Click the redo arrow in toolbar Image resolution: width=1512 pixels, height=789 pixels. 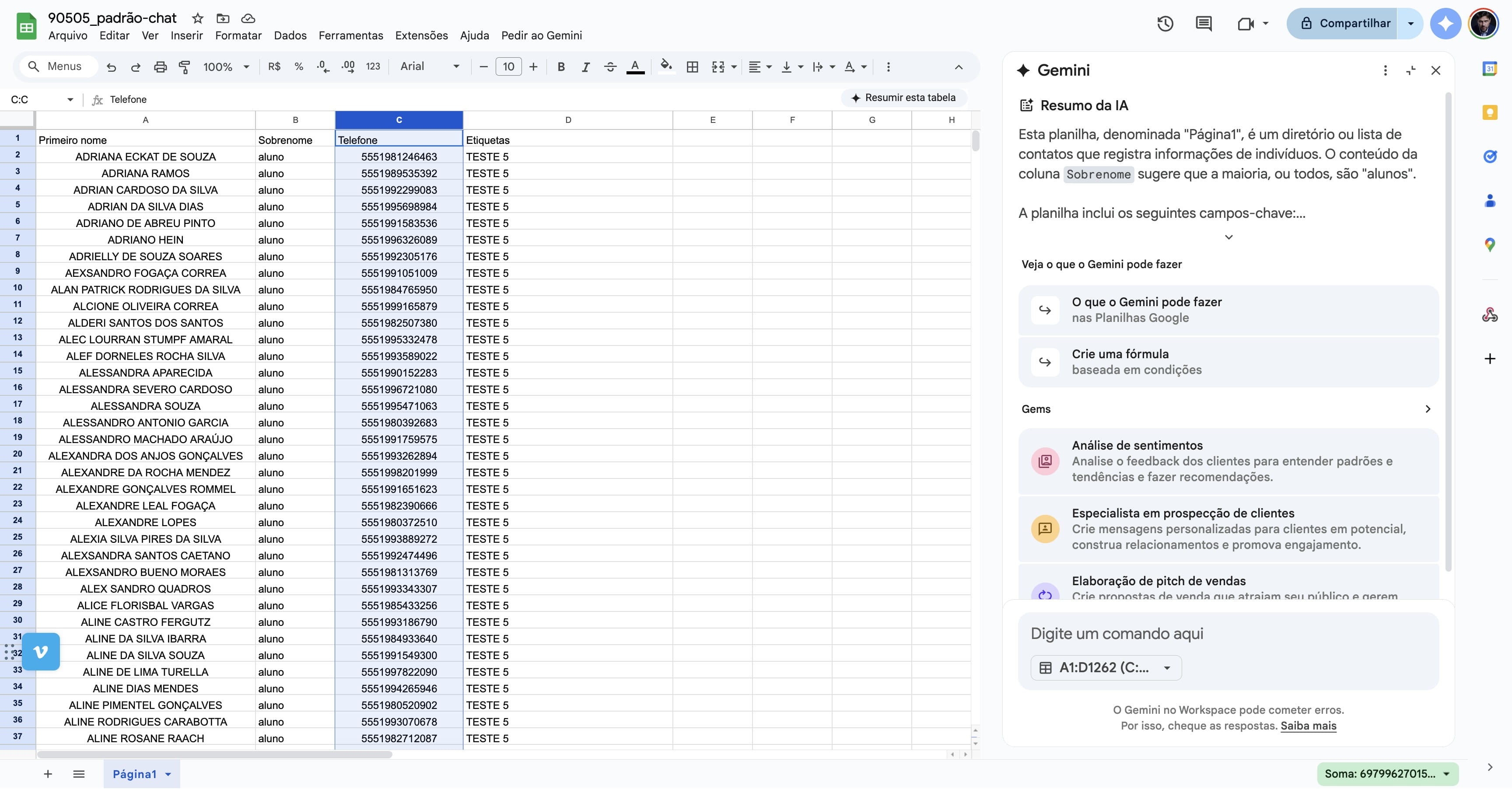(136, 67)
